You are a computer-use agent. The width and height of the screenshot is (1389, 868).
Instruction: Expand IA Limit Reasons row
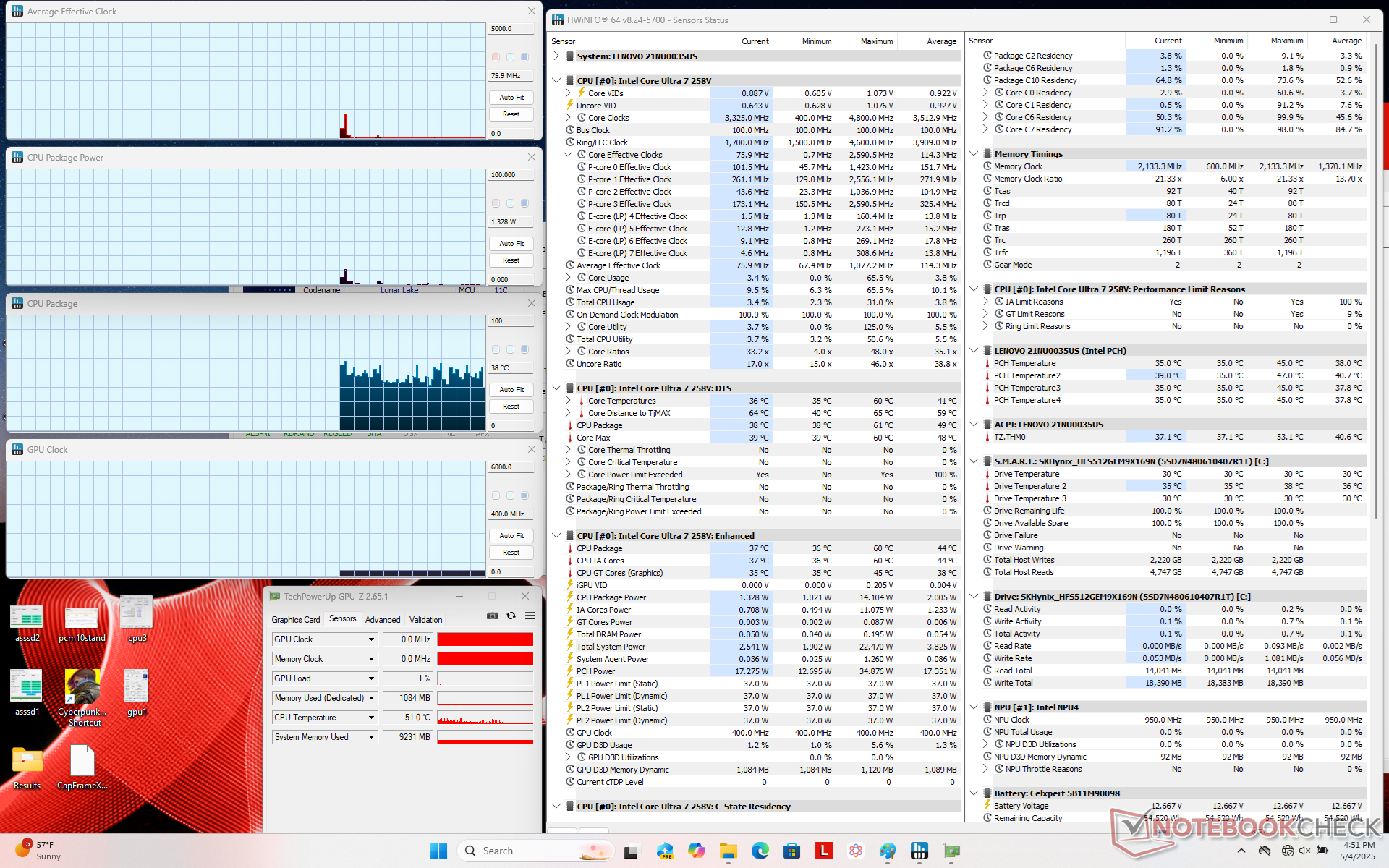(x=985, y=302)
